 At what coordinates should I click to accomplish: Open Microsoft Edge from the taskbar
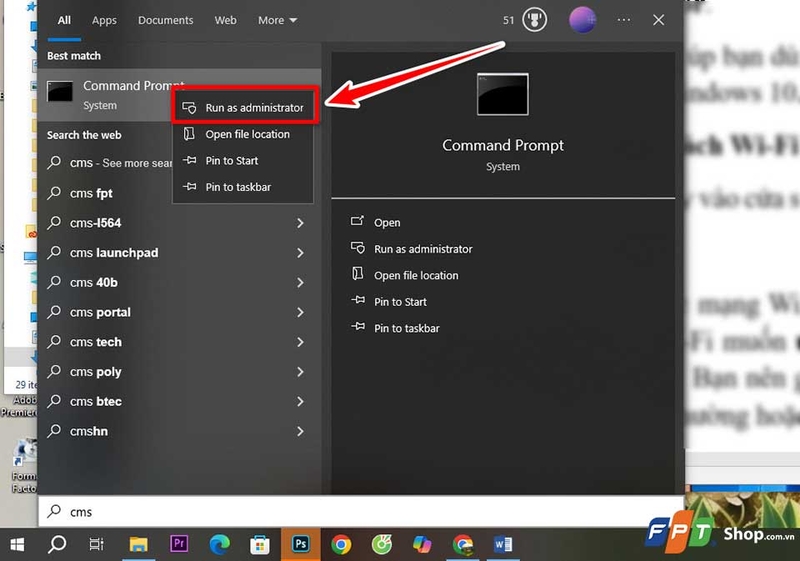[x=219, y=545]
